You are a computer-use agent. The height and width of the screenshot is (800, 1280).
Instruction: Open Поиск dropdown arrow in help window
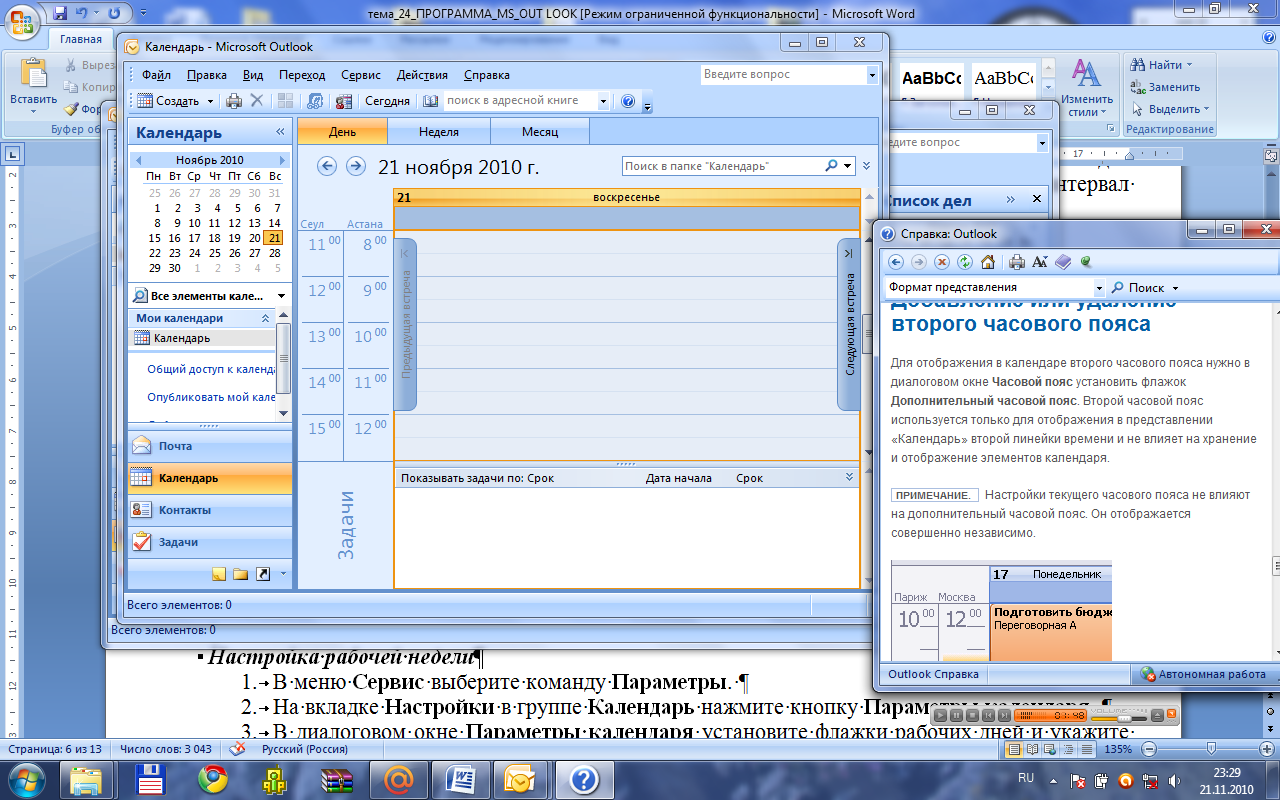pos(1176,288)
